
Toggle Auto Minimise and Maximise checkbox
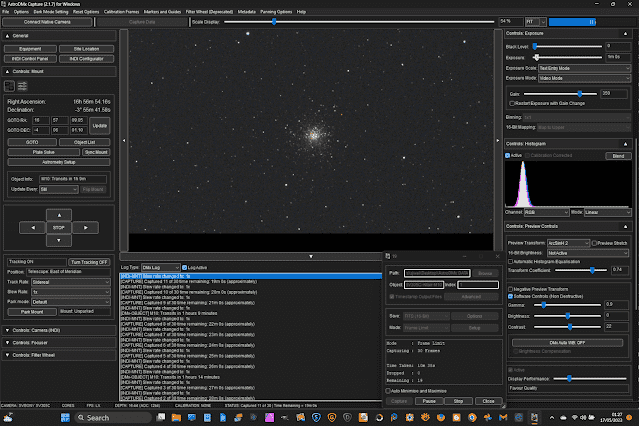389,390
